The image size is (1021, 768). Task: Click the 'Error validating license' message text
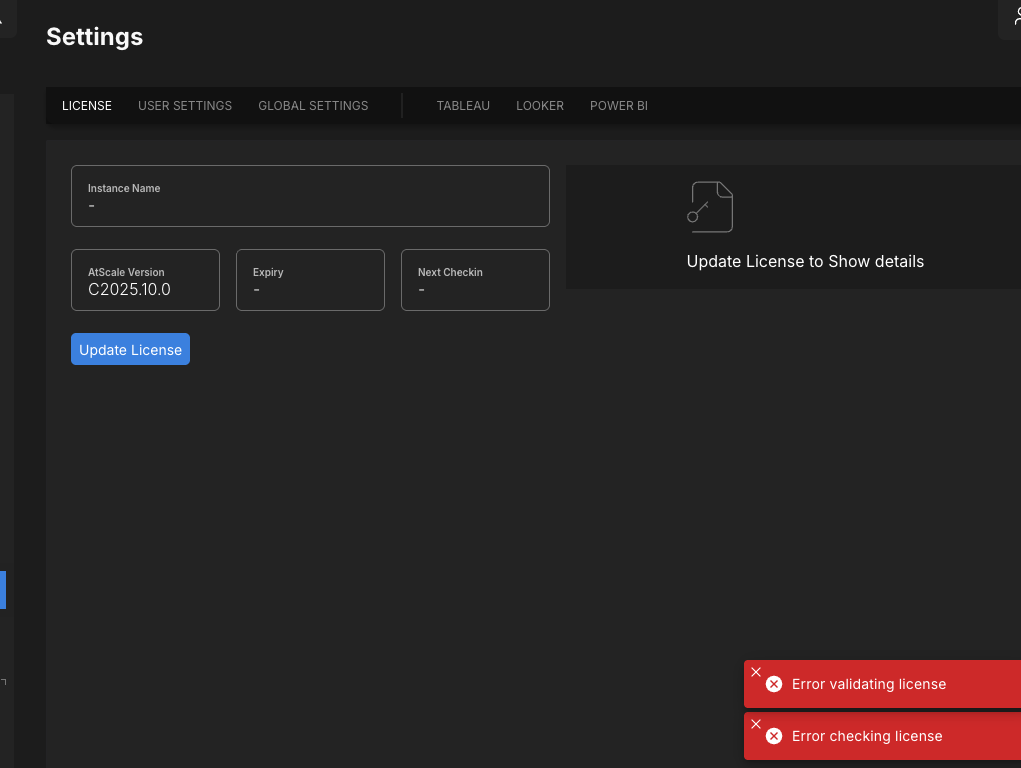pos(869,684)
